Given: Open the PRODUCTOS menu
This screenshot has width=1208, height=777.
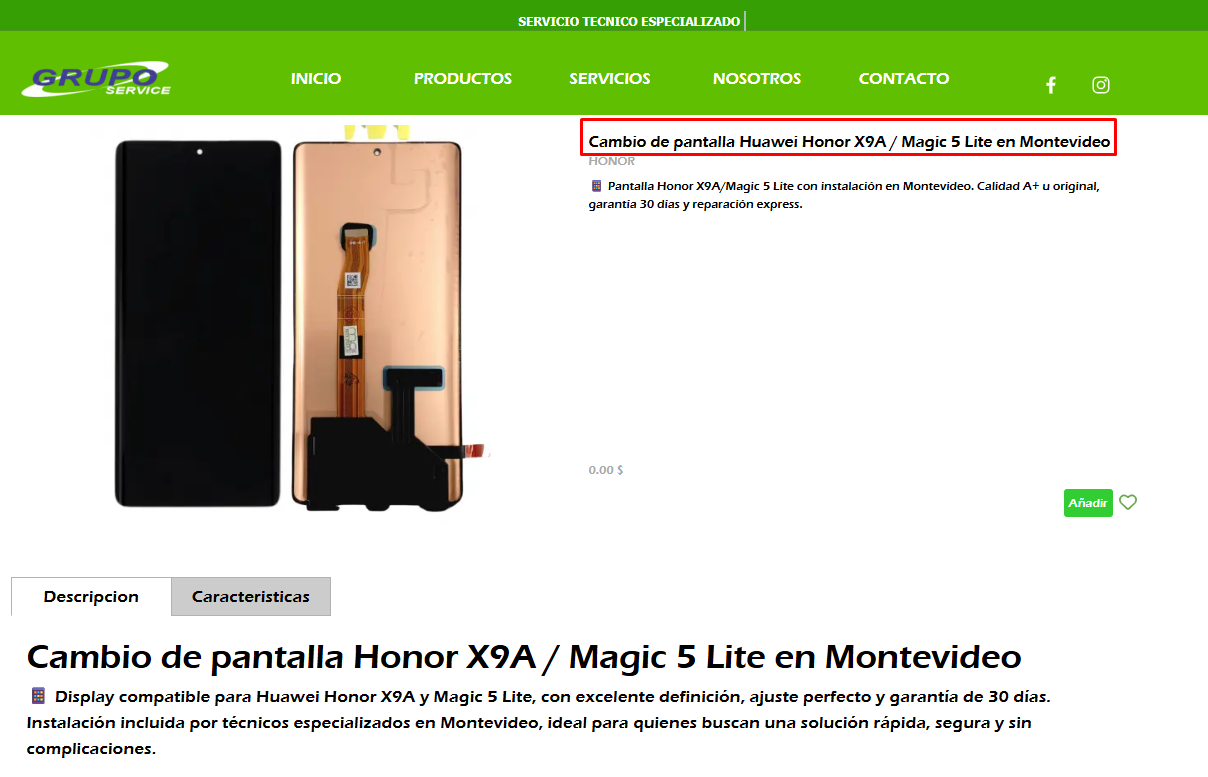Looking at the screenshot, I should [463, 79].
